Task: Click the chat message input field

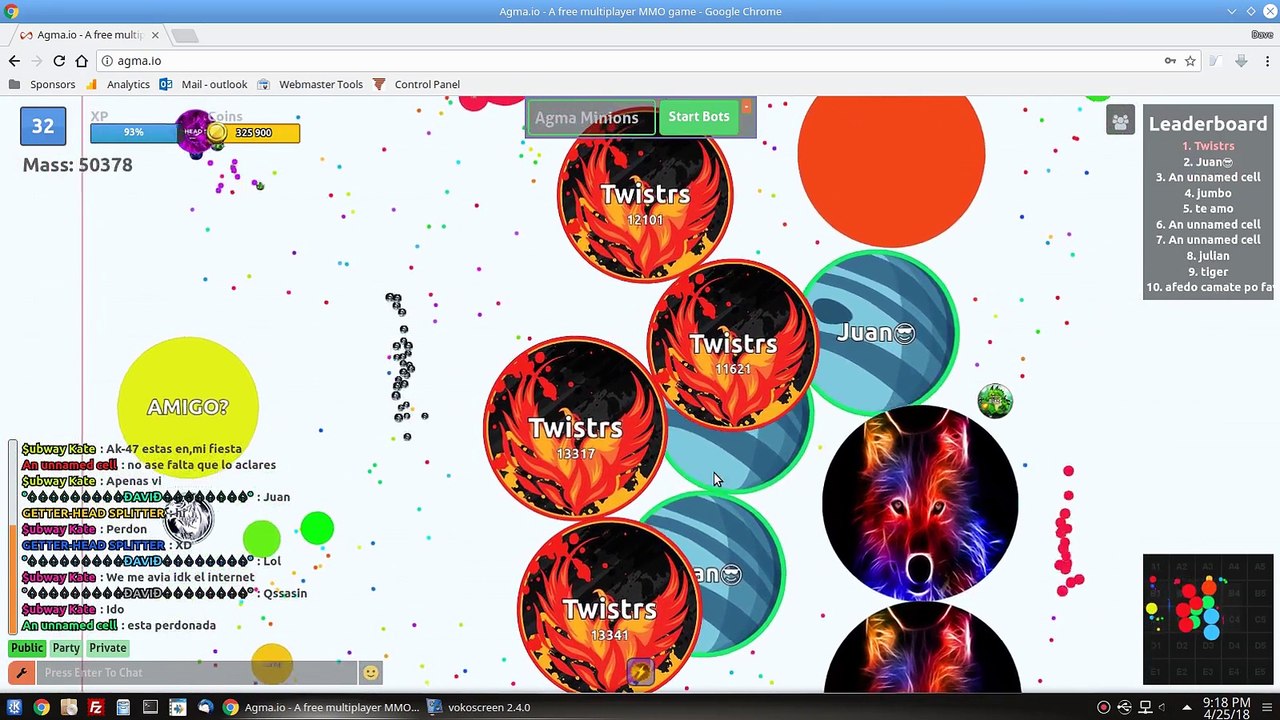Action: tap(197, 673)
